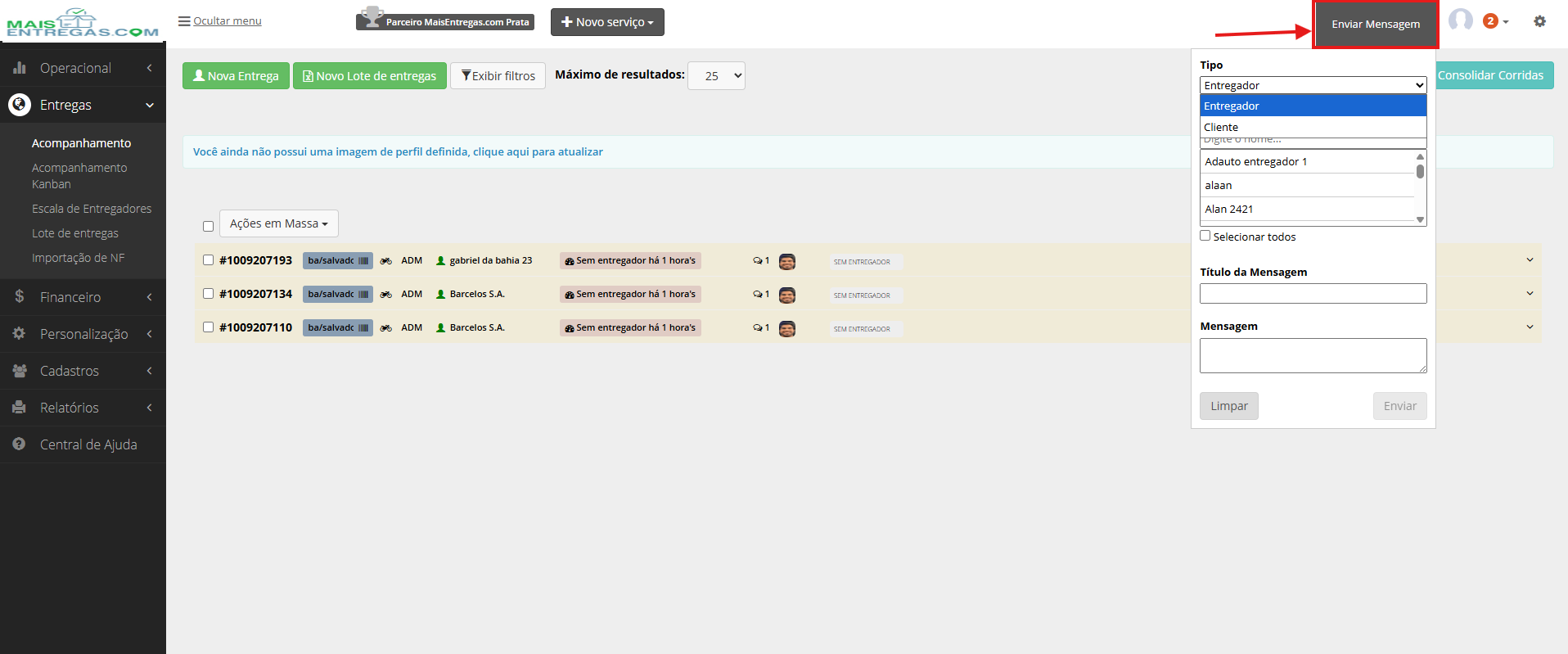
Task: Click the Limpar button
Action: click(x=1229, y=406)
